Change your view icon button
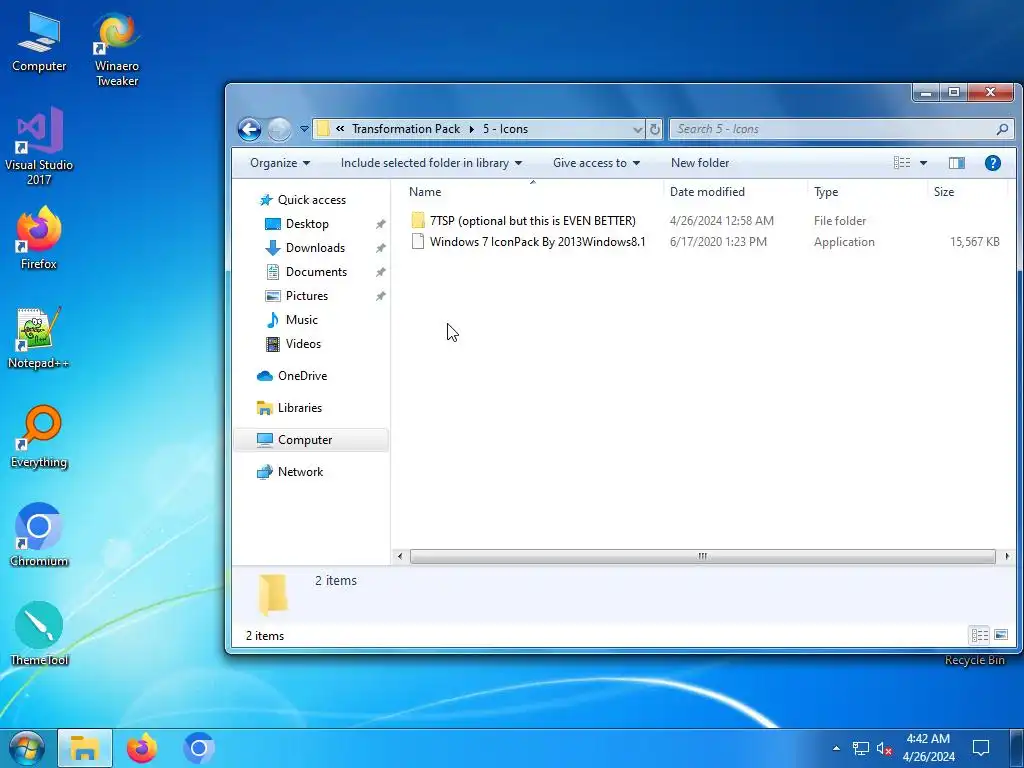Viewport: 1024px width, 768px height. pos(902,163)
